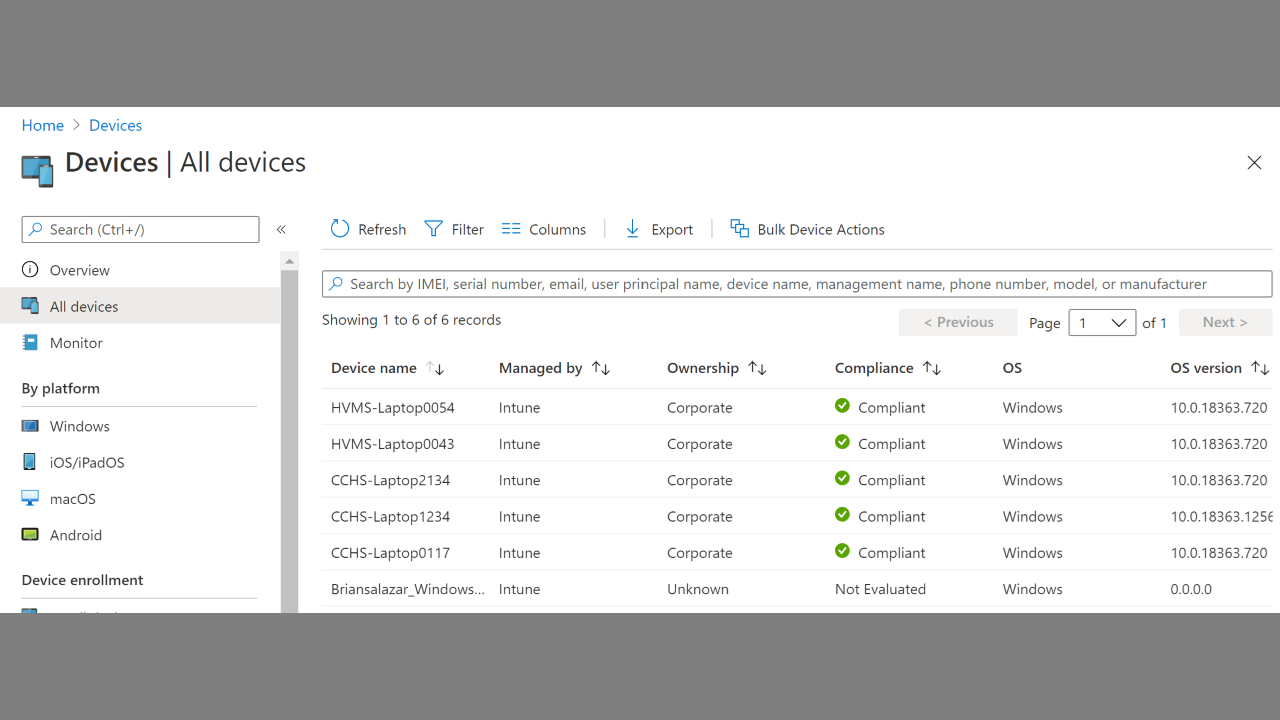Click OS version 10.0.18363.1256 cell

click(x=1221, y=516)
